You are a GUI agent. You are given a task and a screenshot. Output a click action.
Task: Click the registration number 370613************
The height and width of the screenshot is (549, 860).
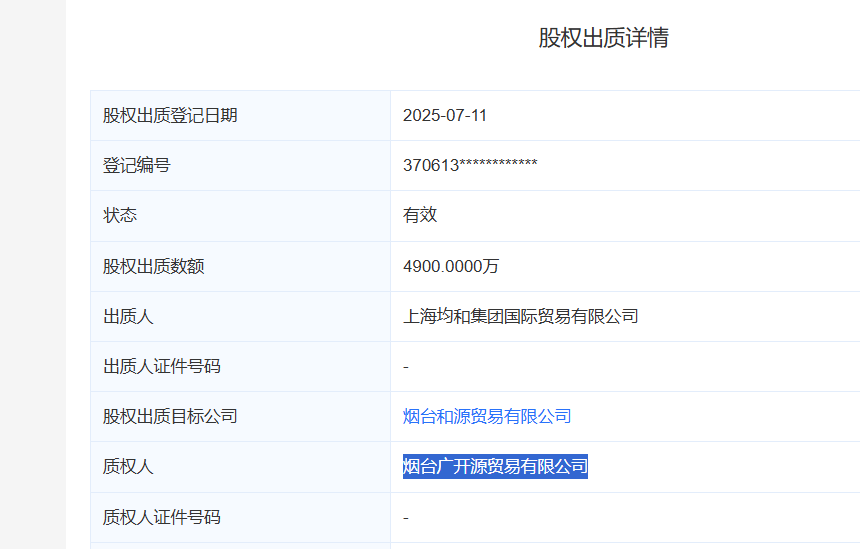point(470,165)
